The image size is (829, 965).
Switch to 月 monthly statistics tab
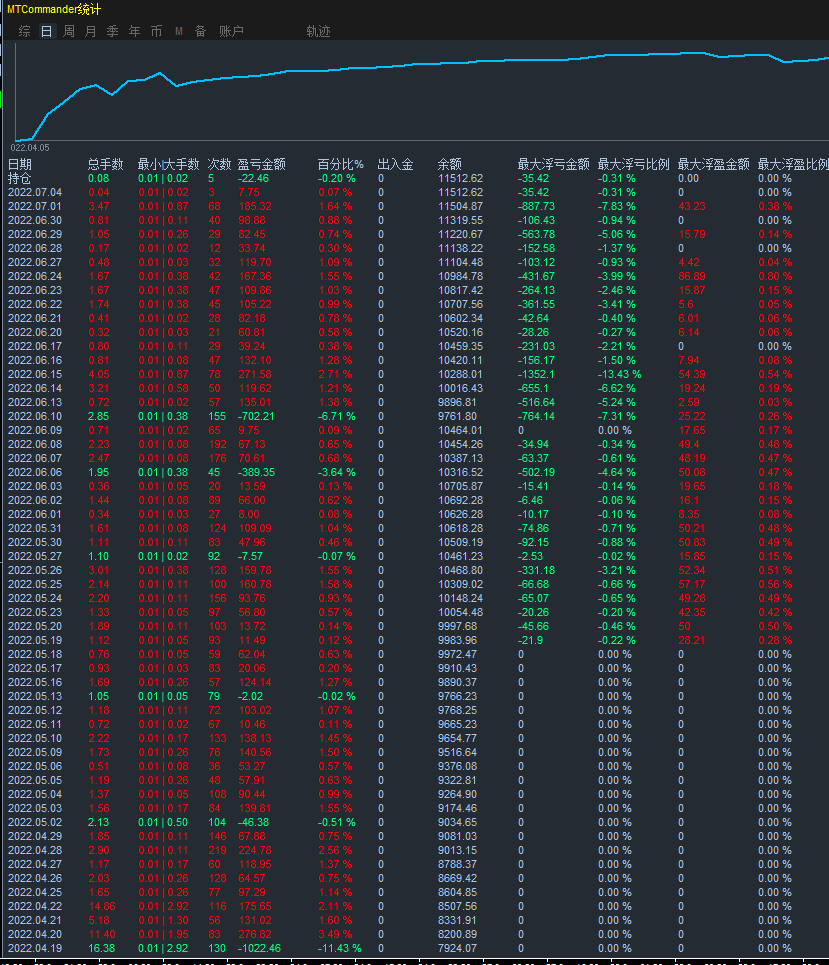pyautogui.click(x=91, y=31)
